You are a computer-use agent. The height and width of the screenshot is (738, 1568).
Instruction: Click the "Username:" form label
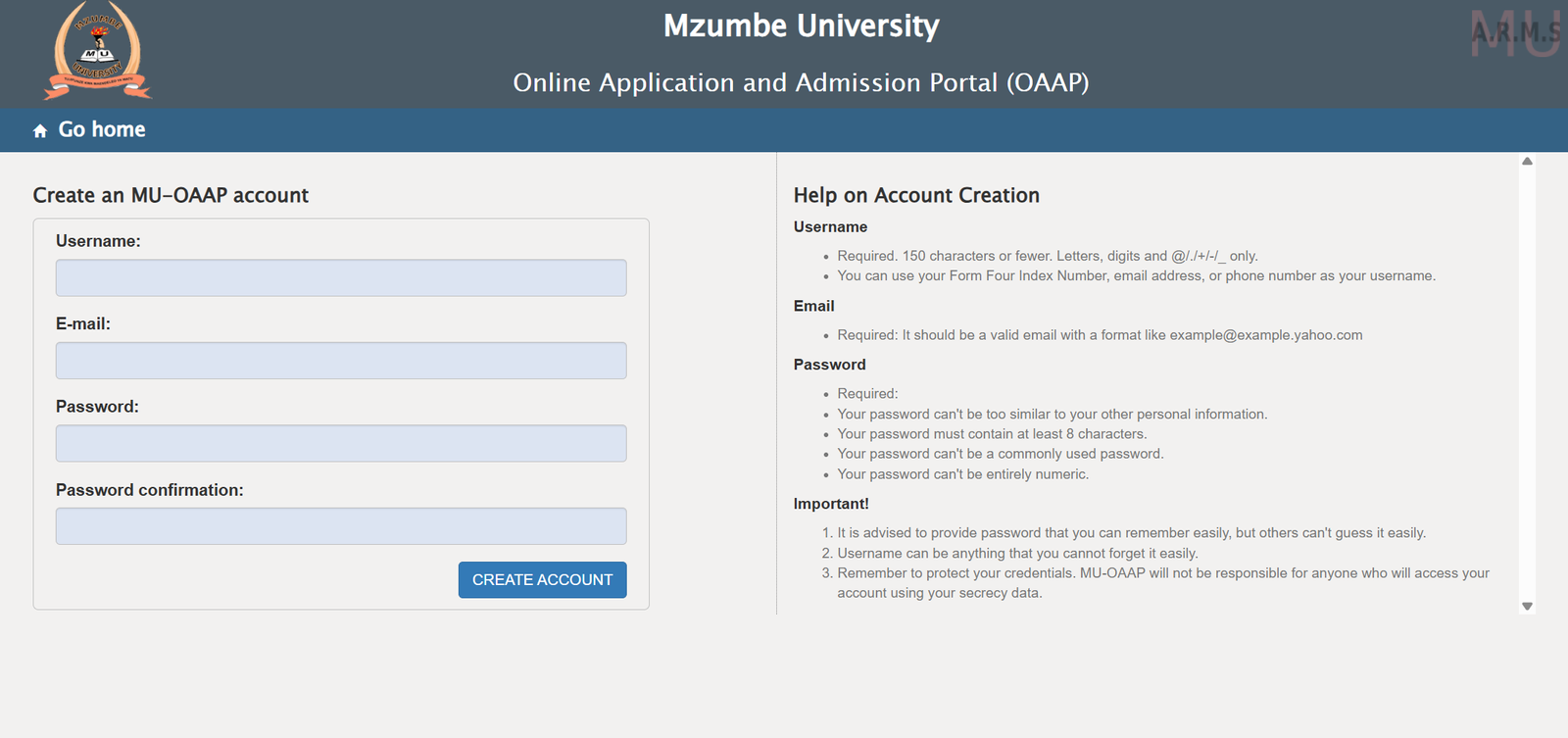tap(98, 241)
